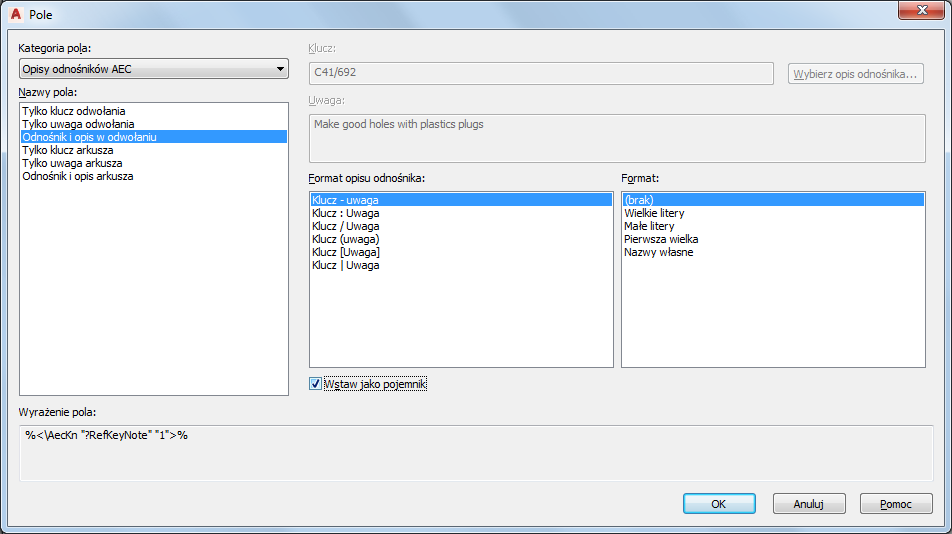Viewport: 952px width, 534px height.
Task: Pick 'Klucz (uwaga)' format option
Action: point(461,239)
